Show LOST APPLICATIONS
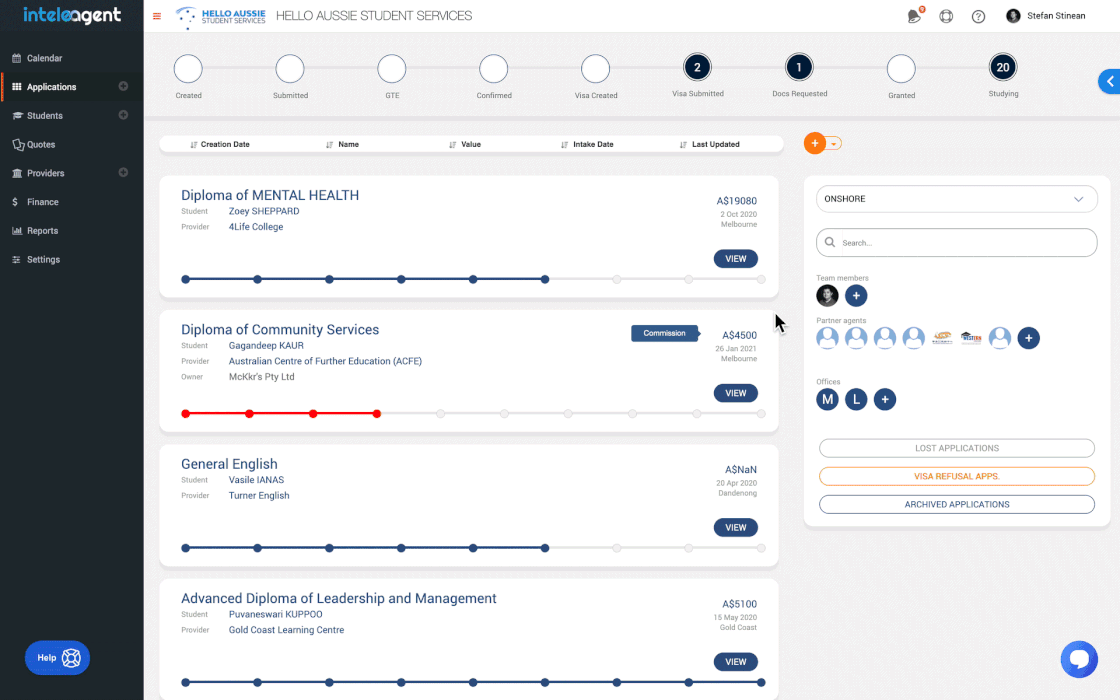1120x700 pixels. coord(956,448)
